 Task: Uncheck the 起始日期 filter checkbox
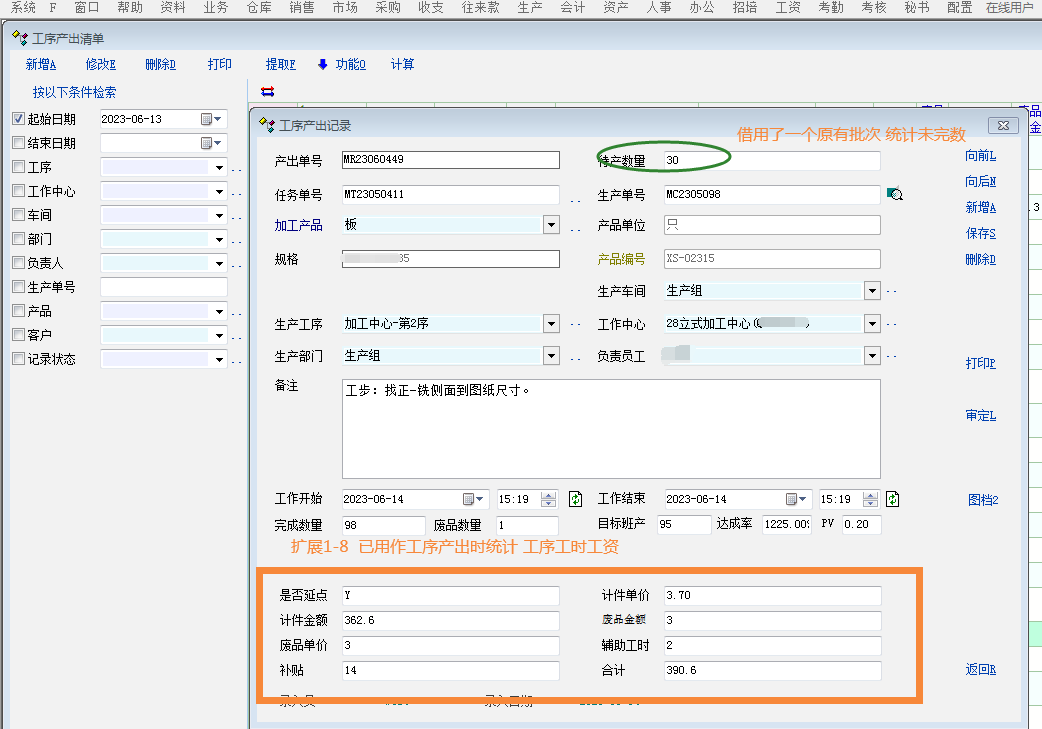pyautogui.click(x=18, y=119)
